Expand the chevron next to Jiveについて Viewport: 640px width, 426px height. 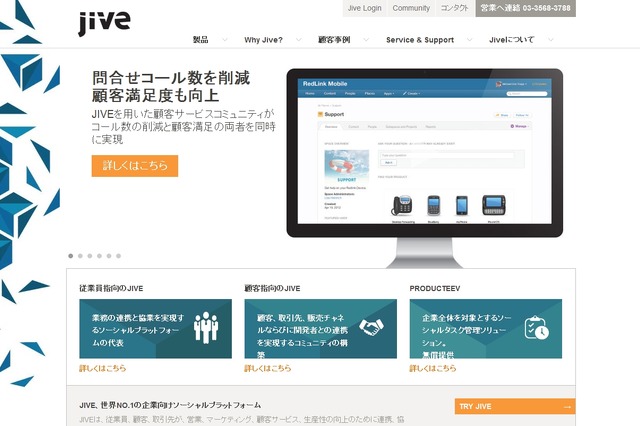[x=551, y=40]
